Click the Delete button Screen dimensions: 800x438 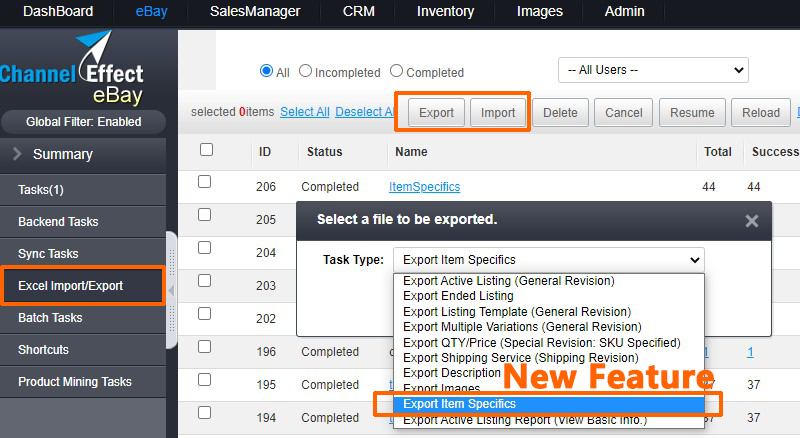(x=560, y=112)
